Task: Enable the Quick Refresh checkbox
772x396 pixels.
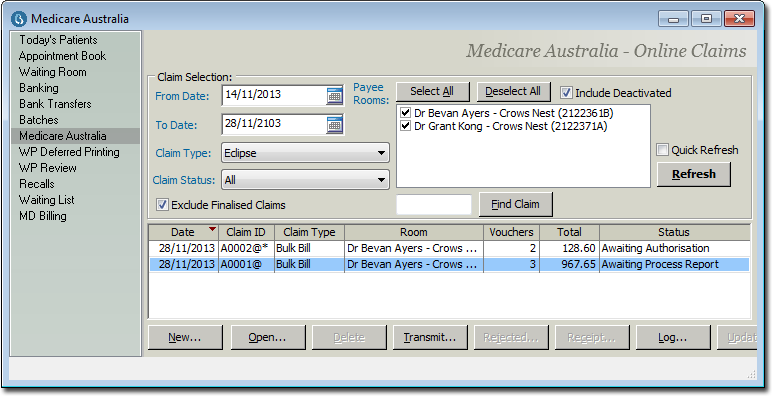Action: tap(663, 150)
